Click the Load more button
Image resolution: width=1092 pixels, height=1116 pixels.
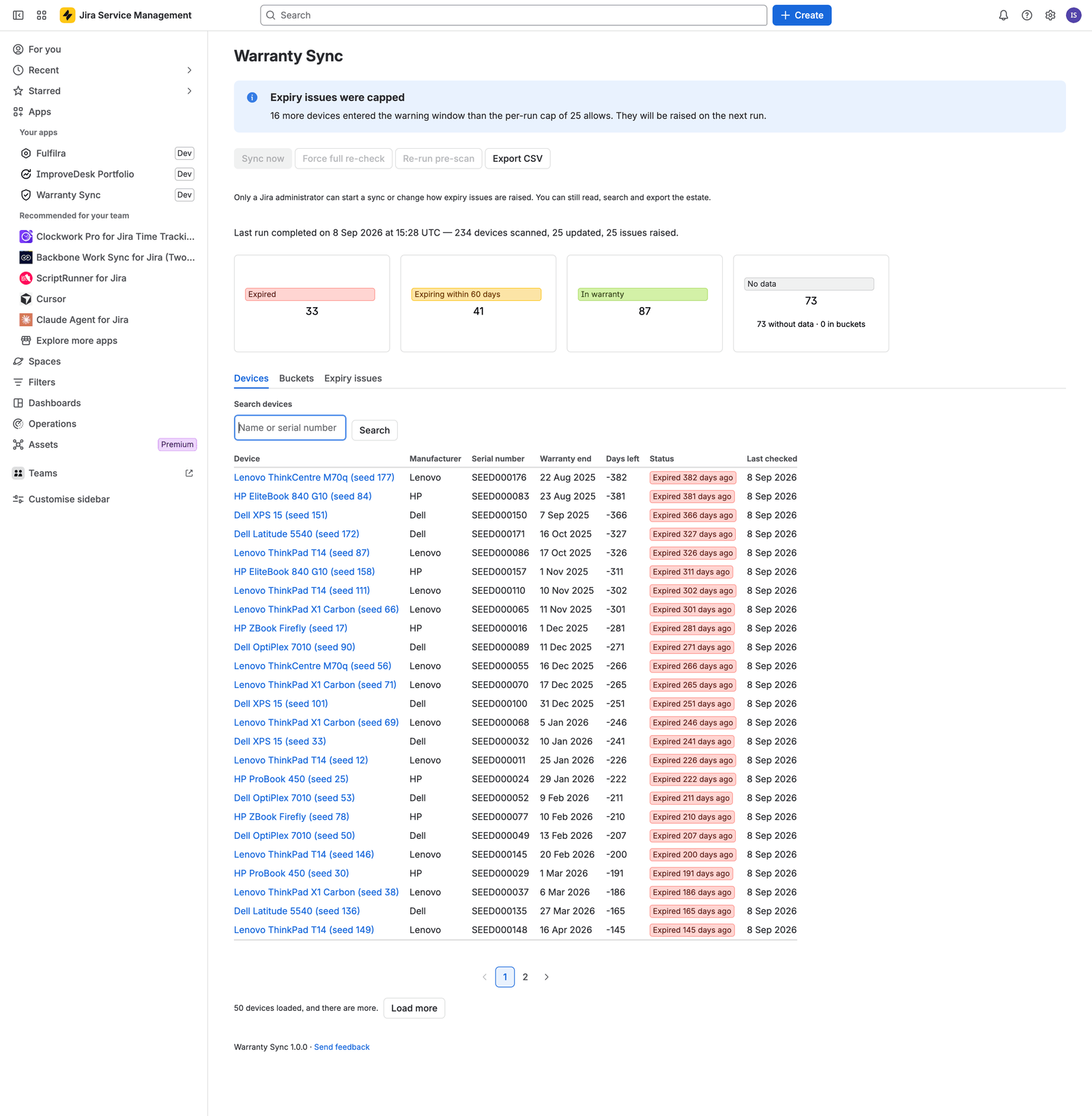coord(414,1008)
